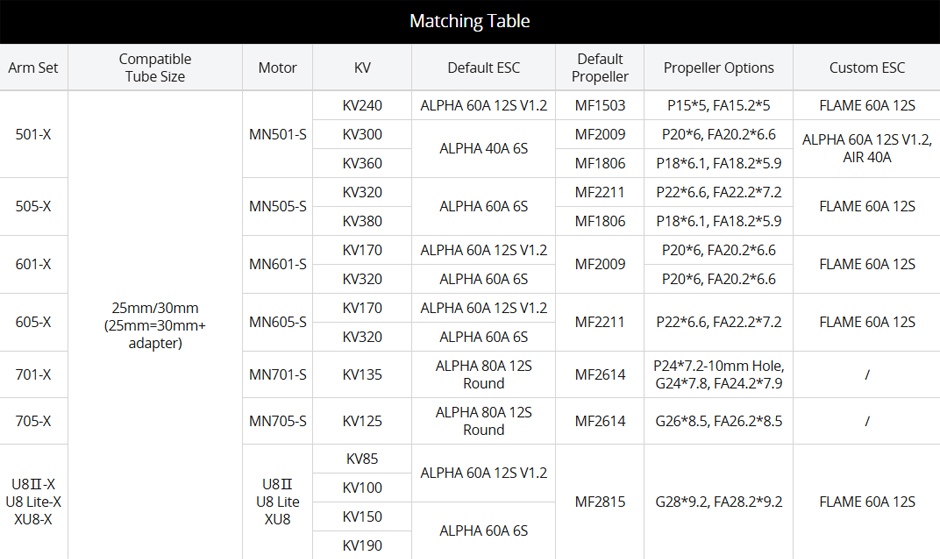Select "MF2211" in the KV320 MN505-S row

point(599,193)
